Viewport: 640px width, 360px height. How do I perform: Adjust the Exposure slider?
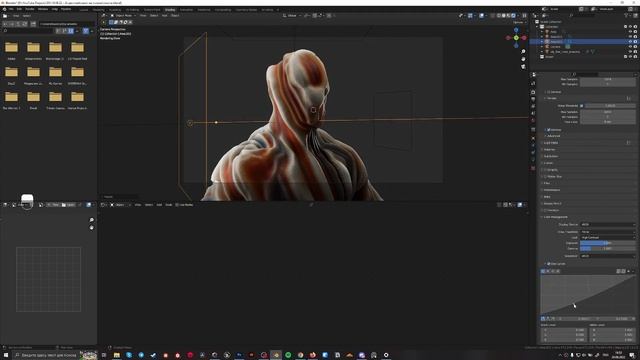point(608,243)
